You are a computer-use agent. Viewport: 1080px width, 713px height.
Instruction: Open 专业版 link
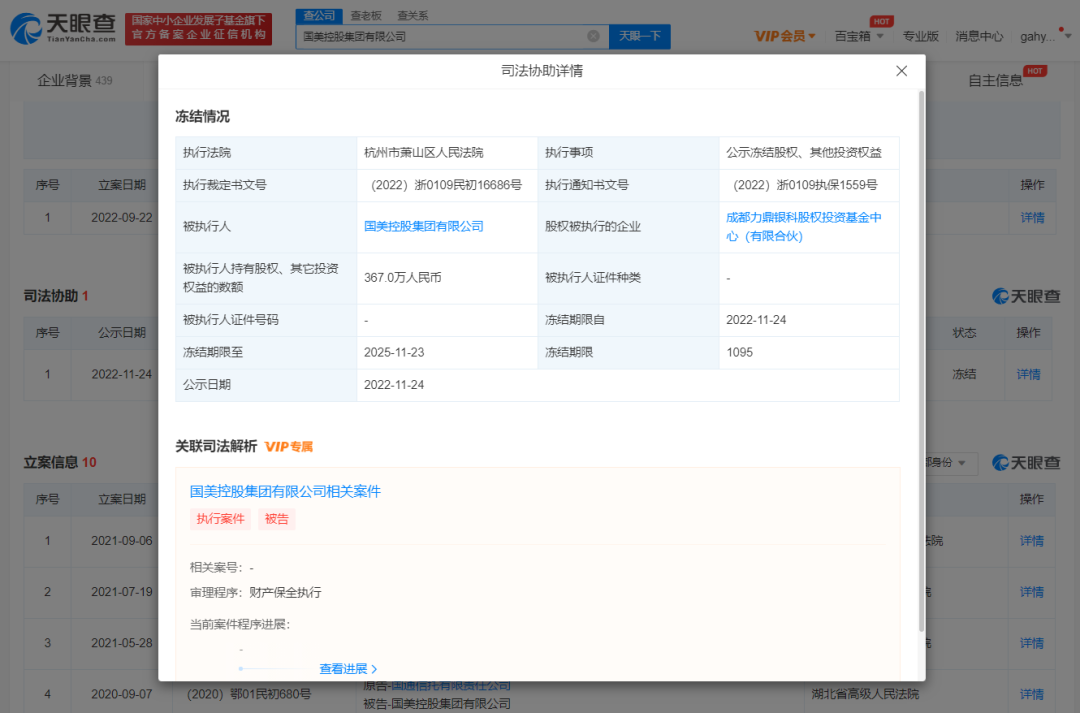[x=920, y=36]
